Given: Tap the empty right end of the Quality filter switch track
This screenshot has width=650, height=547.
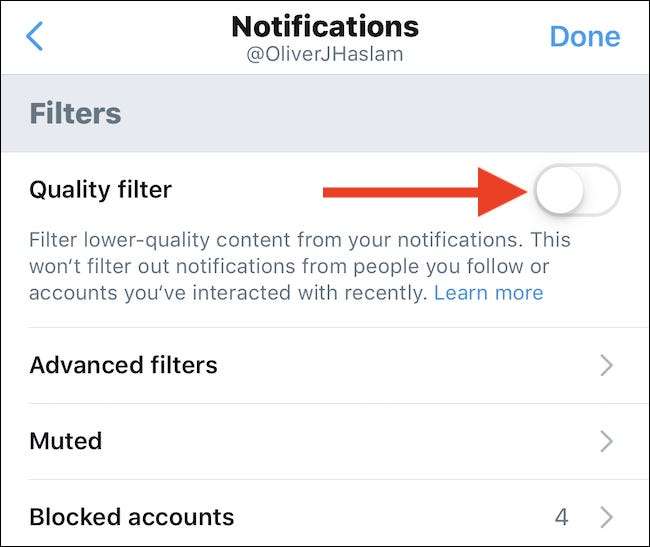Looking at the screenshot, I should pyautogui.click(x=602, y=190).
